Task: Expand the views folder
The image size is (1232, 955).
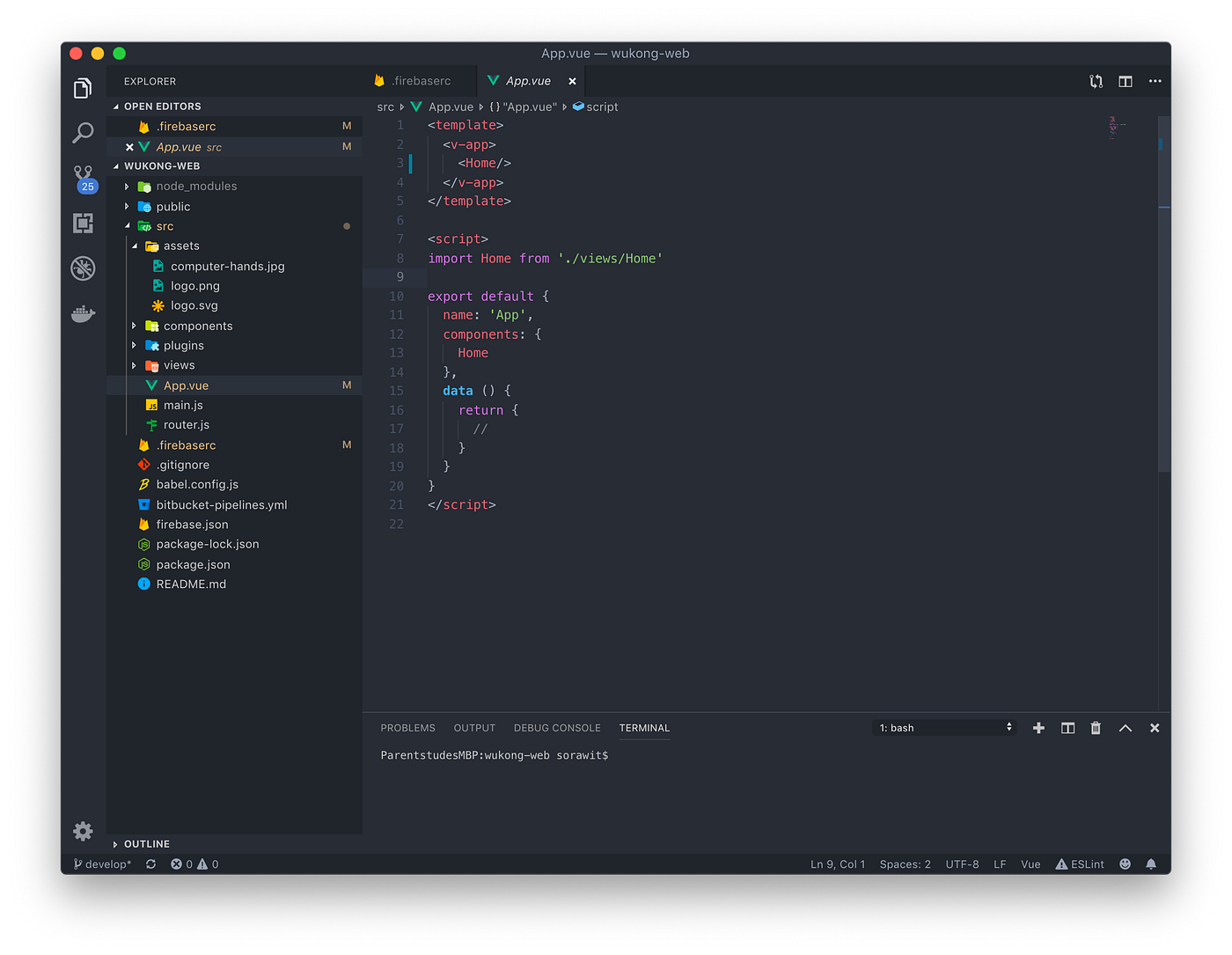Action: (179, 364)
